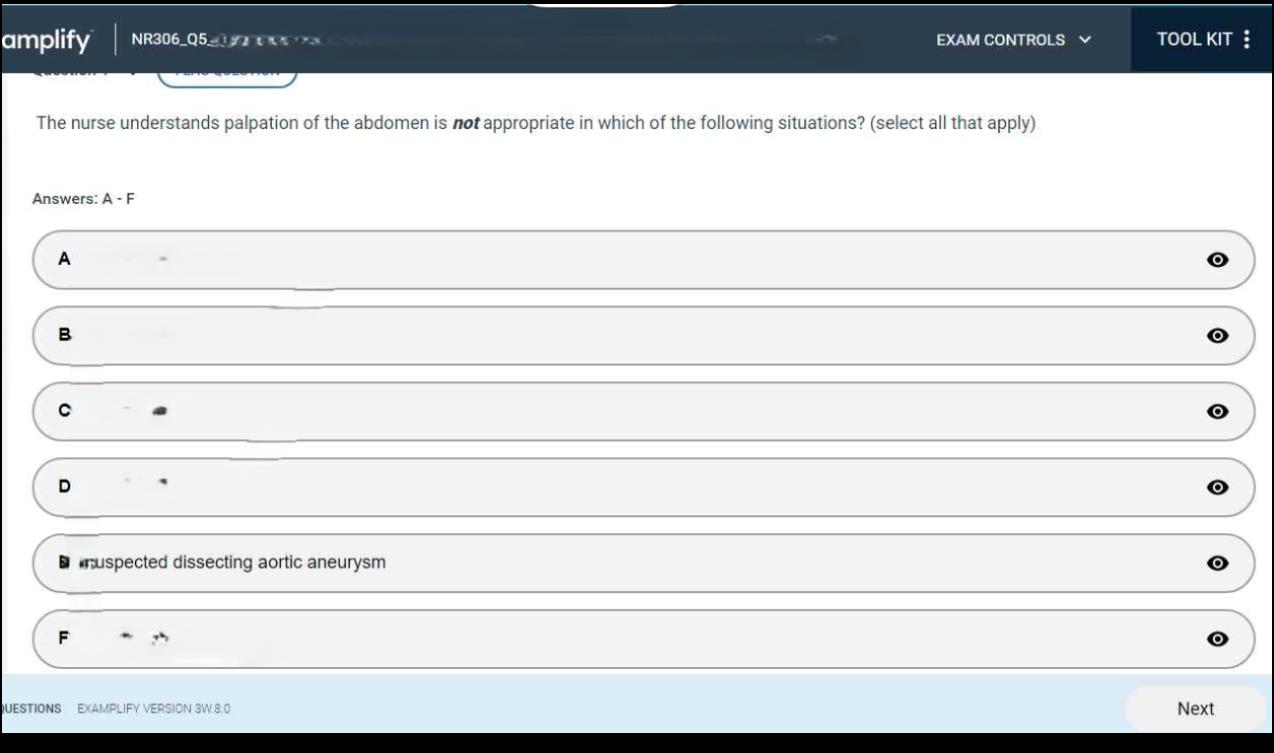This screenshot has width=1274, height=753.
Task: Open the TOOL KIT menu
Action: coord(1194,40)
